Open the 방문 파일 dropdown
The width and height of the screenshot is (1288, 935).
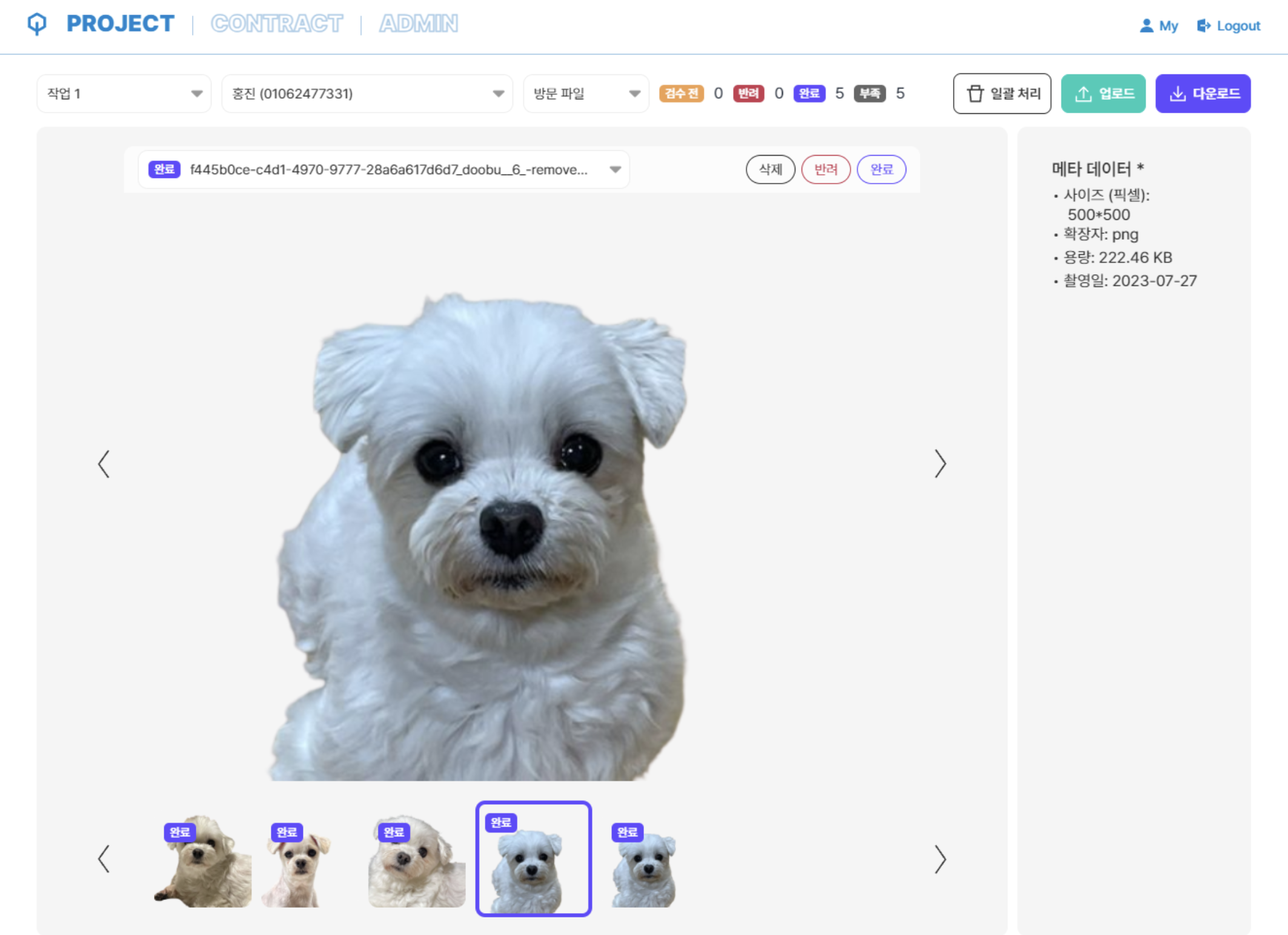585,94
